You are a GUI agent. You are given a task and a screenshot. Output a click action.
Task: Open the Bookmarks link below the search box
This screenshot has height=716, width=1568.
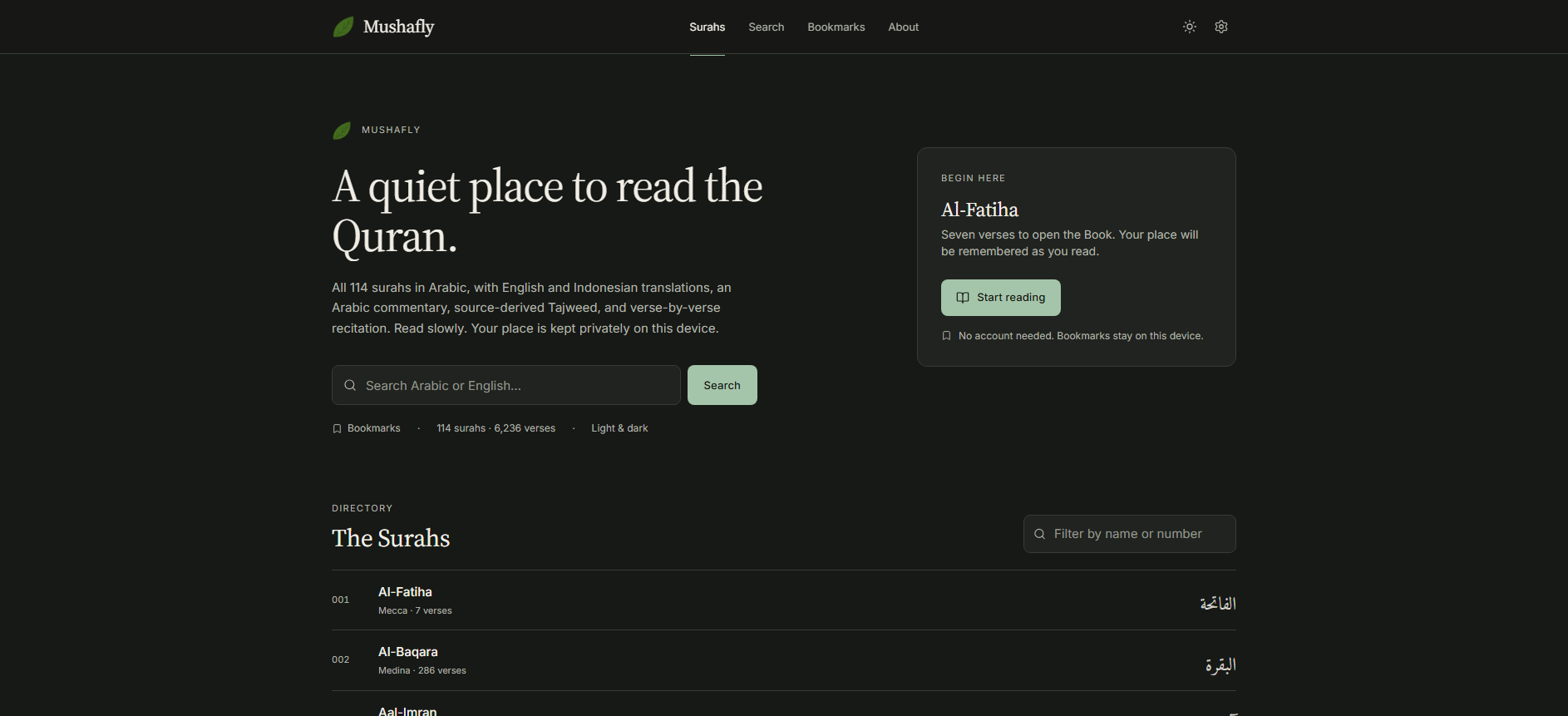pyautogui.click(x=367, y=428)
